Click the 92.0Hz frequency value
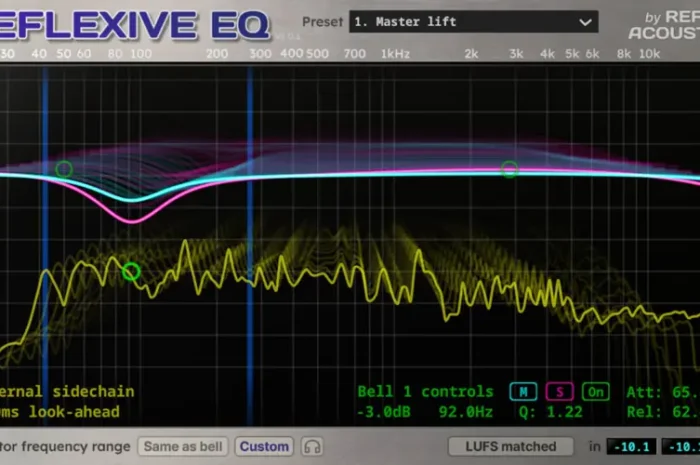 click(x=465, y=412)
